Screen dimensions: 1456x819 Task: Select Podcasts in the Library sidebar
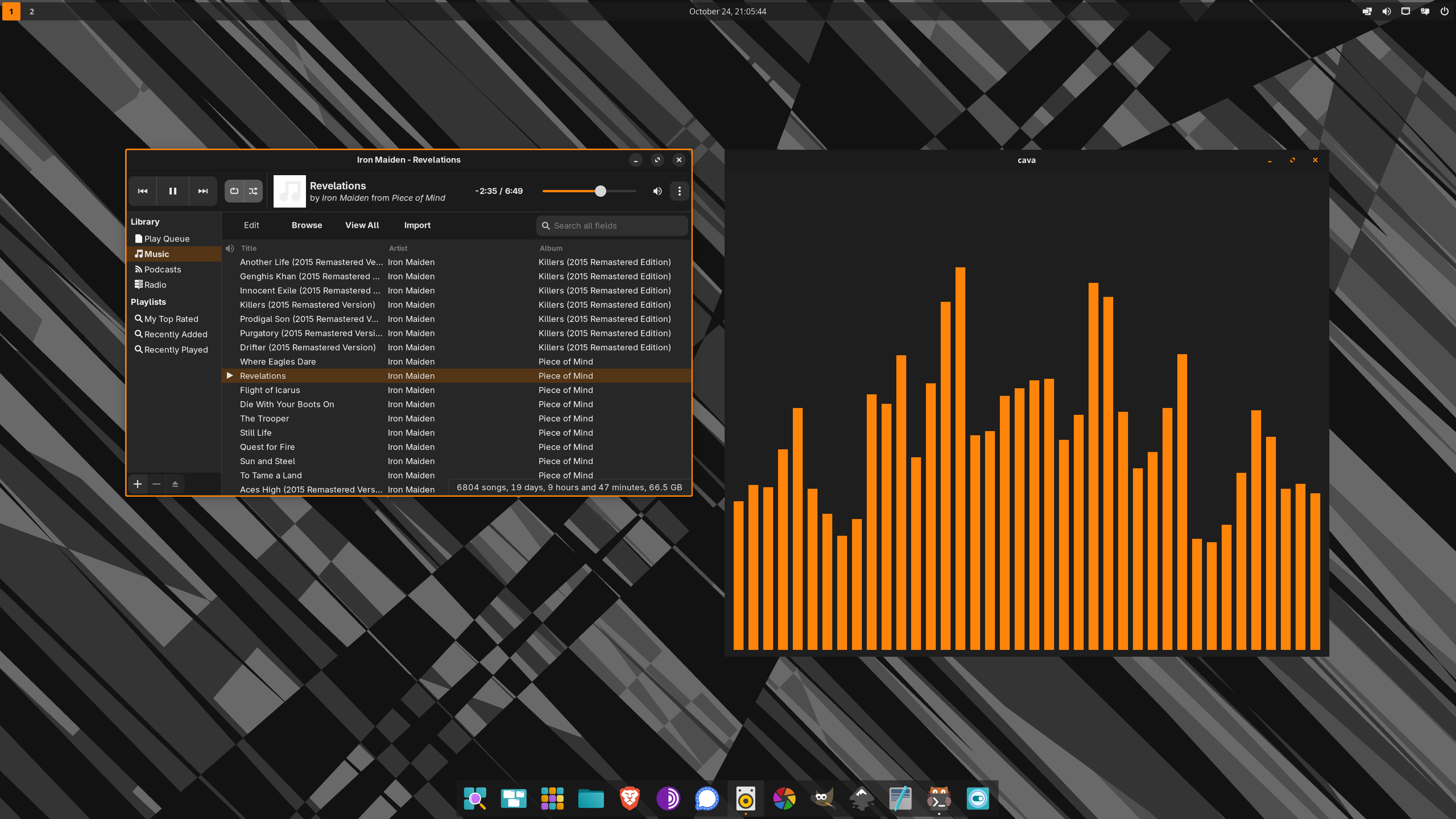162,270
